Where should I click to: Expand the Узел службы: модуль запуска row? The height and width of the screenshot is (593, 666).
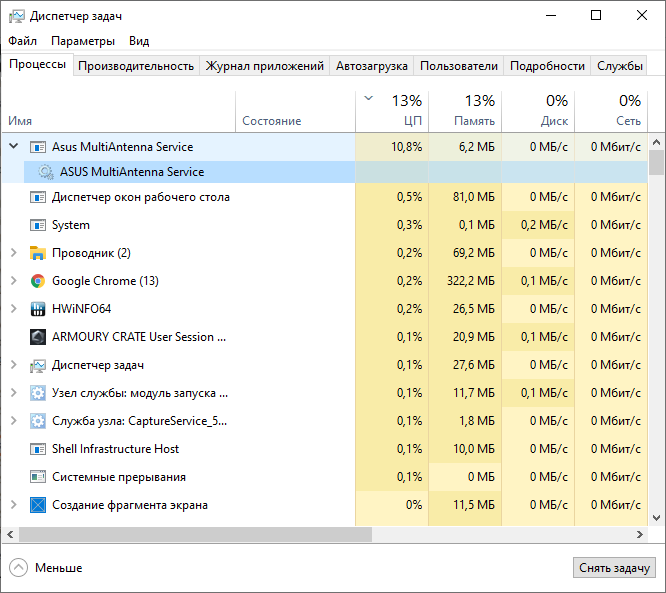click(x=14, y=393)
